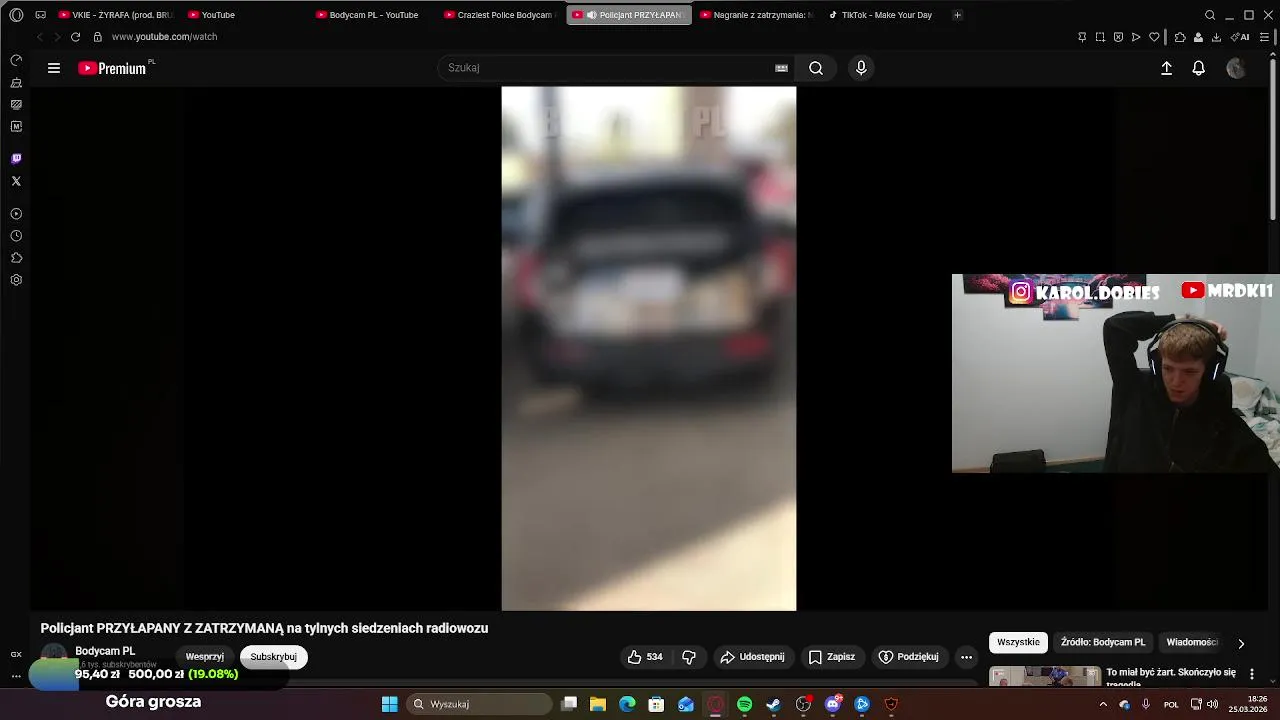Click the Udostępnij share button
The image size is (1280, 720).
[752, 657]
